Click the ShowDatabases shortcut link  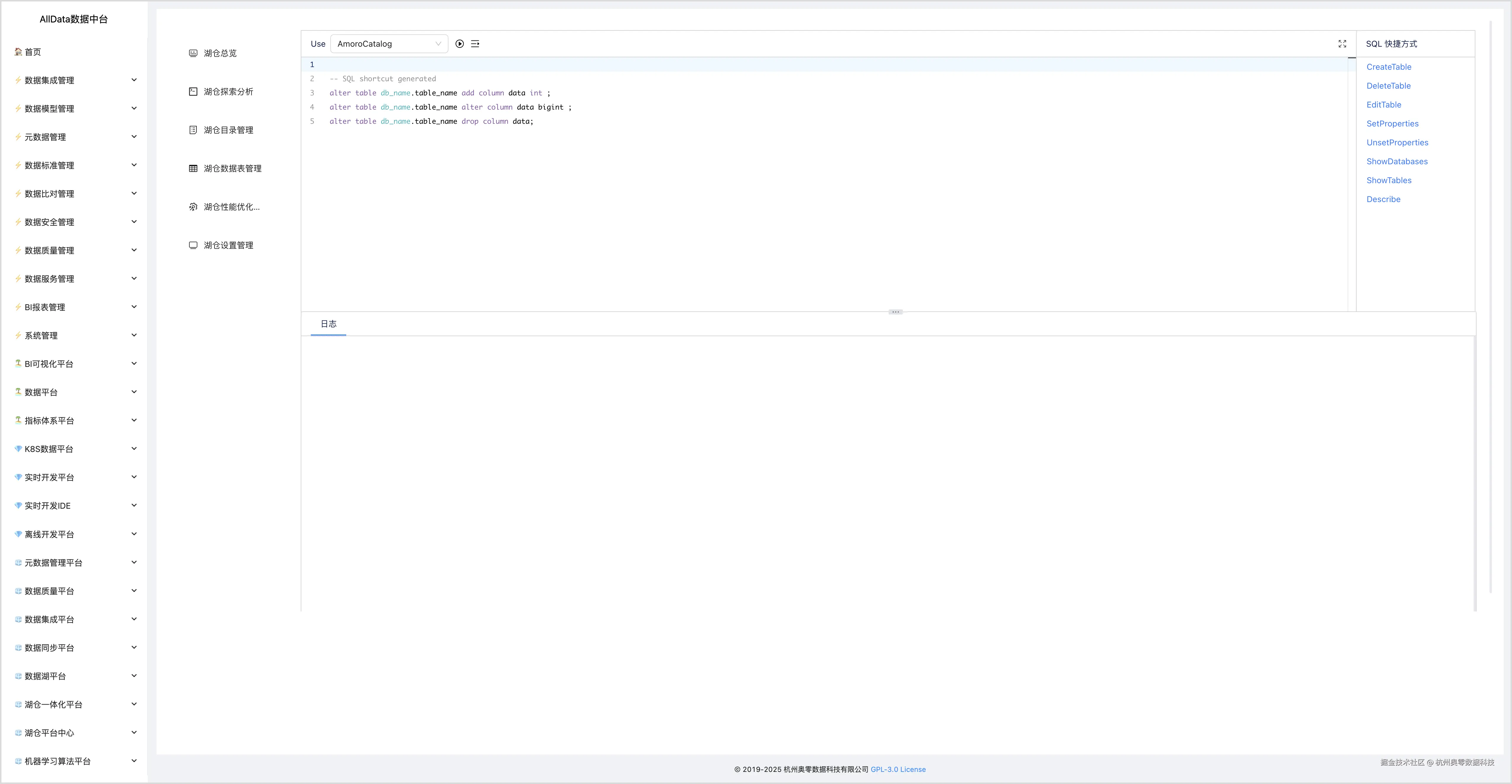pyautogui.click(x=1396, y=161)
